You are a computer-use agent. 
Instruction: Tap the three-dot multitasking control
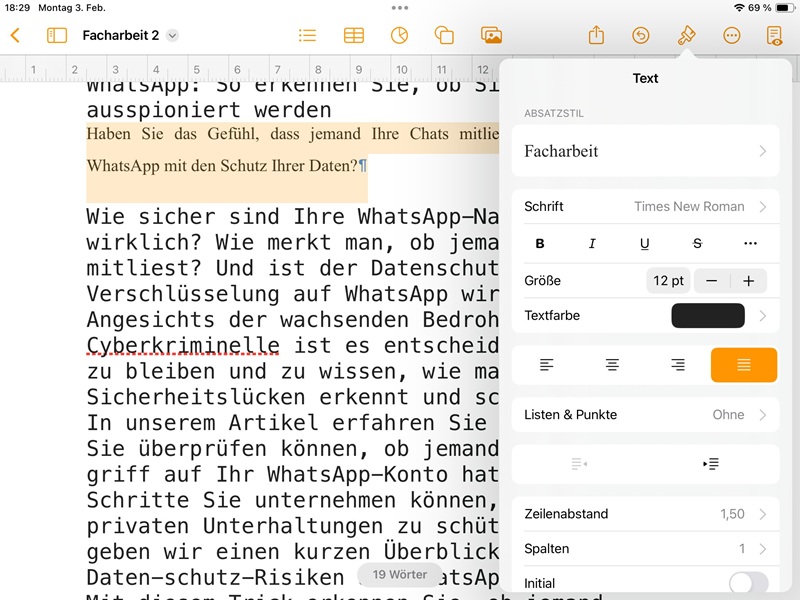400,8
